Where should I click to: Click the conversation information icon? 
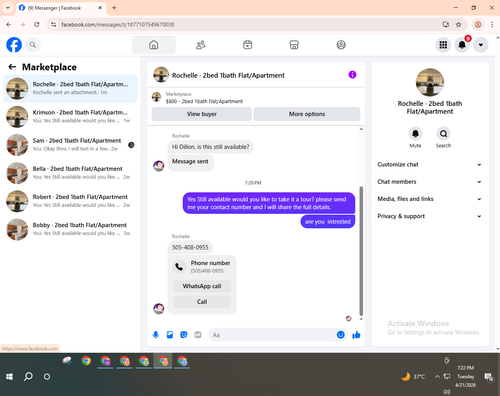point(352,75)
